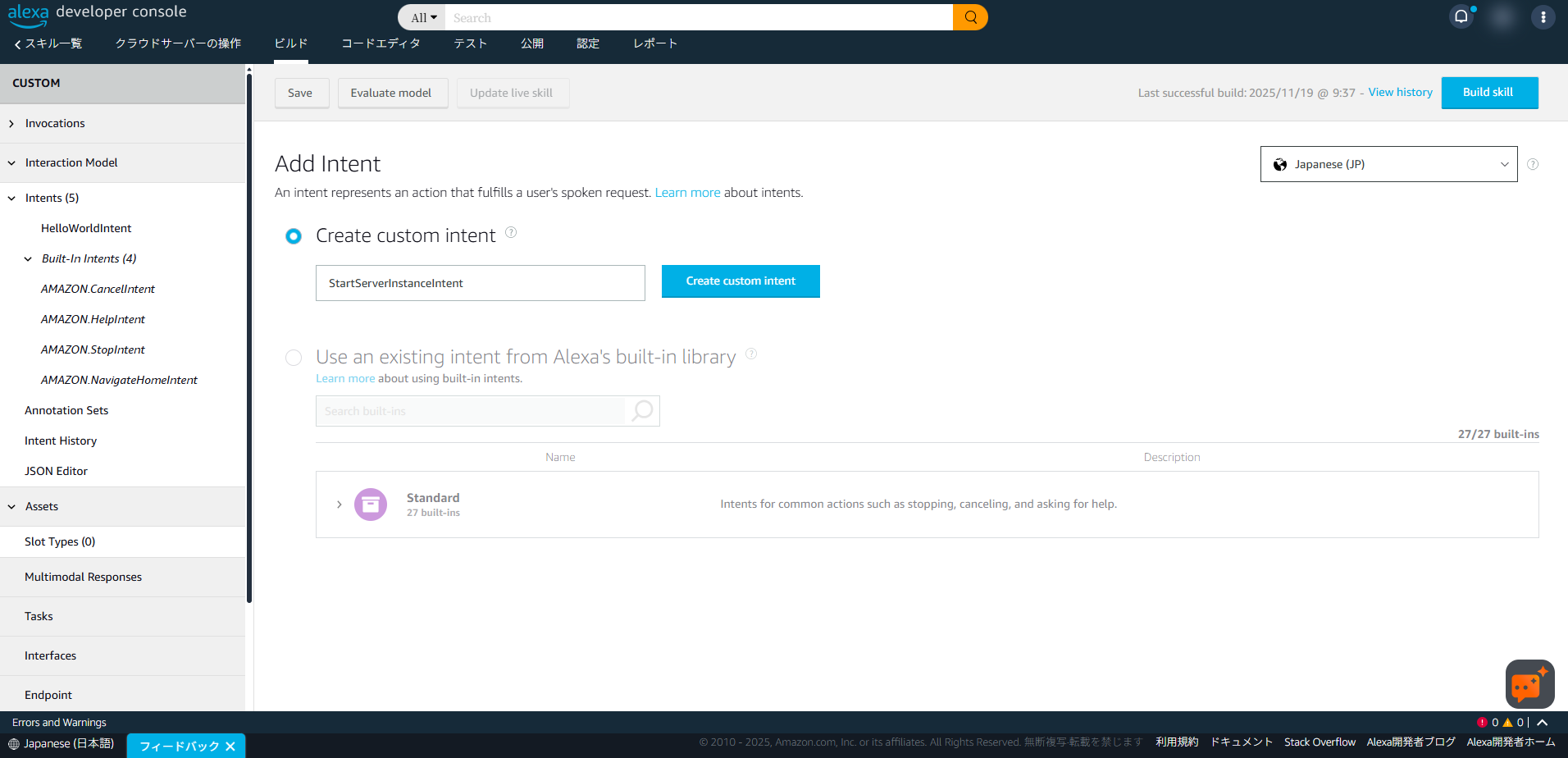Open Multimodal Responses
Screen dimensions: 1568x758
click(x=83, y=577)
